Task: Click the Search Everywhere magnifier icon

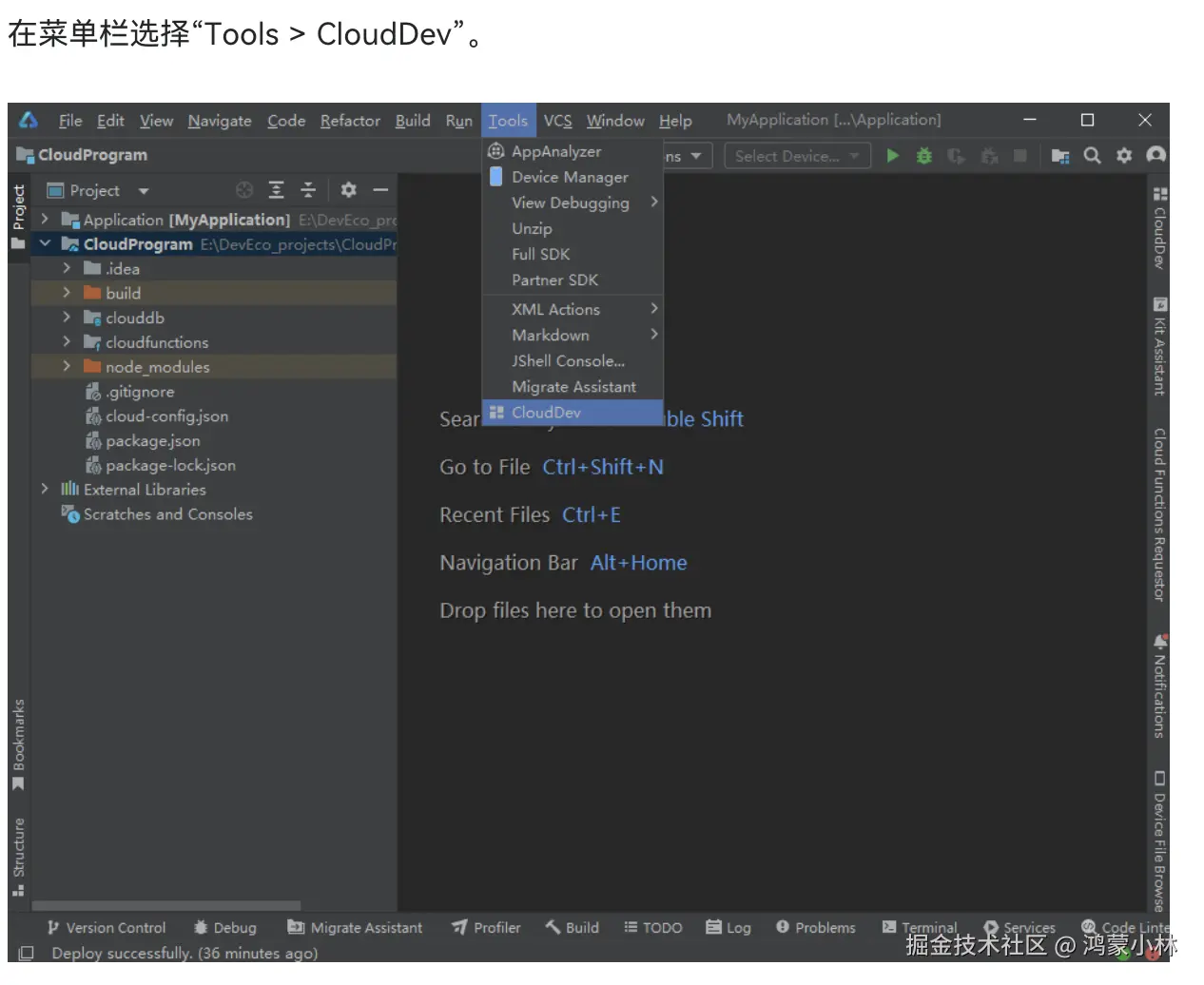Action: (x=1093, y=155)
